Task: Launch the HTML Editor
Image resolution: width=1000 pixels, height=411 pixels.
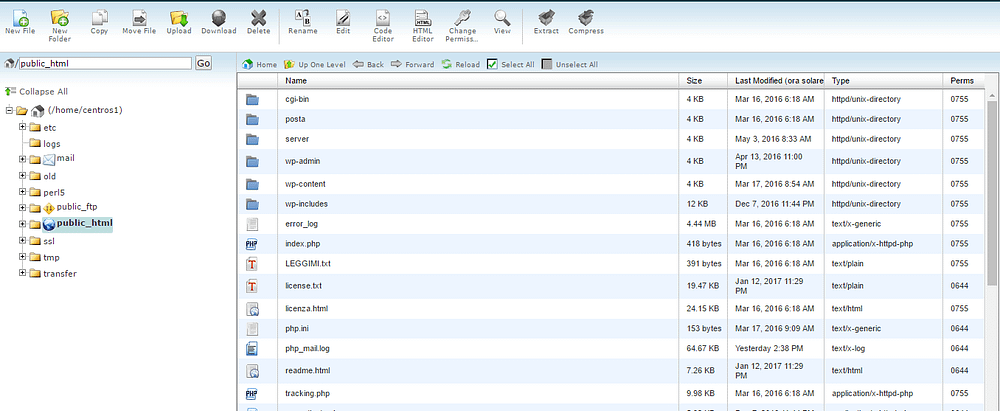Action: click(422, 17)
